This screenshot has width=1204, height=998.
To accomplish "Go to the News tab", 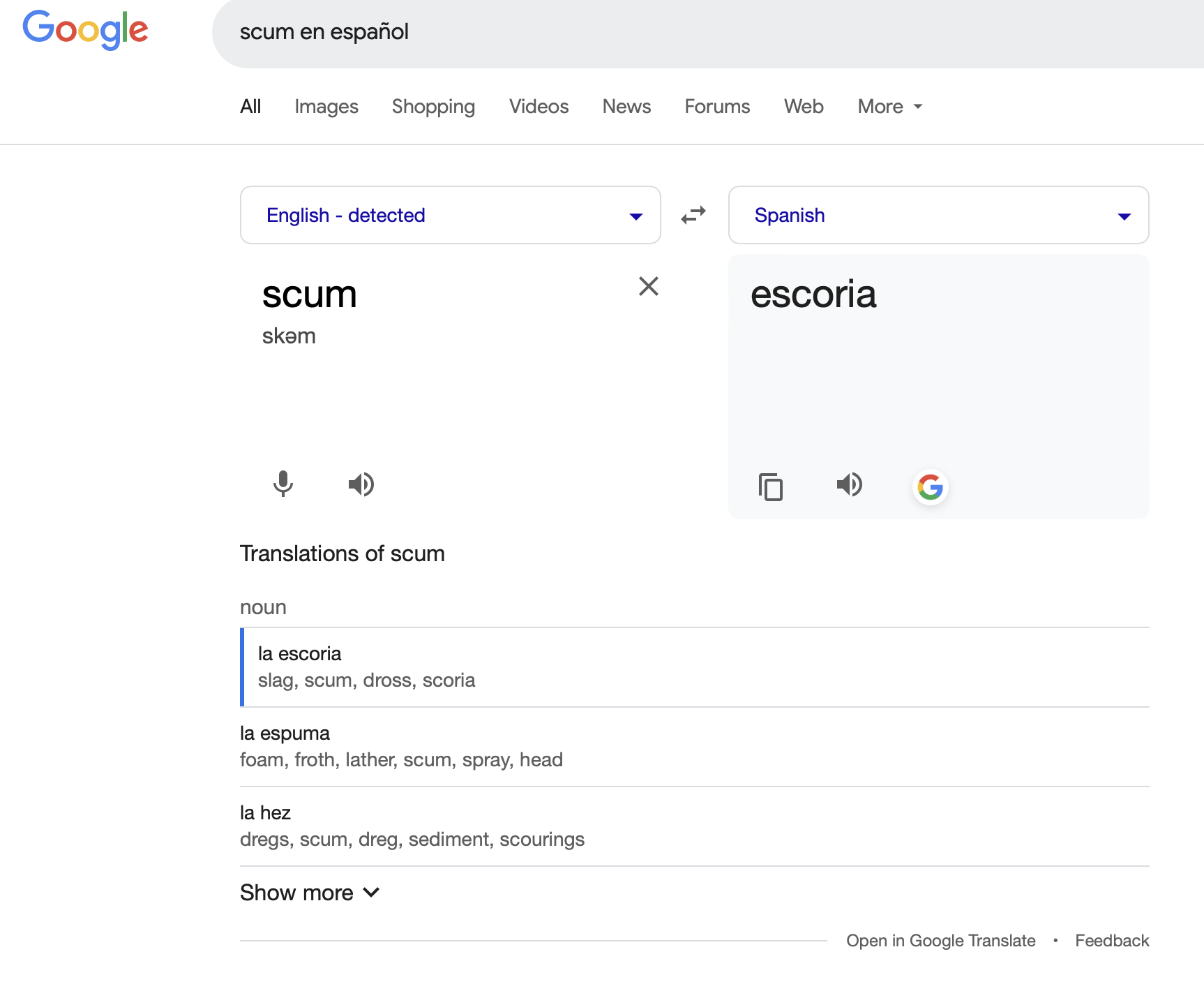I will [x=626, y=106].
